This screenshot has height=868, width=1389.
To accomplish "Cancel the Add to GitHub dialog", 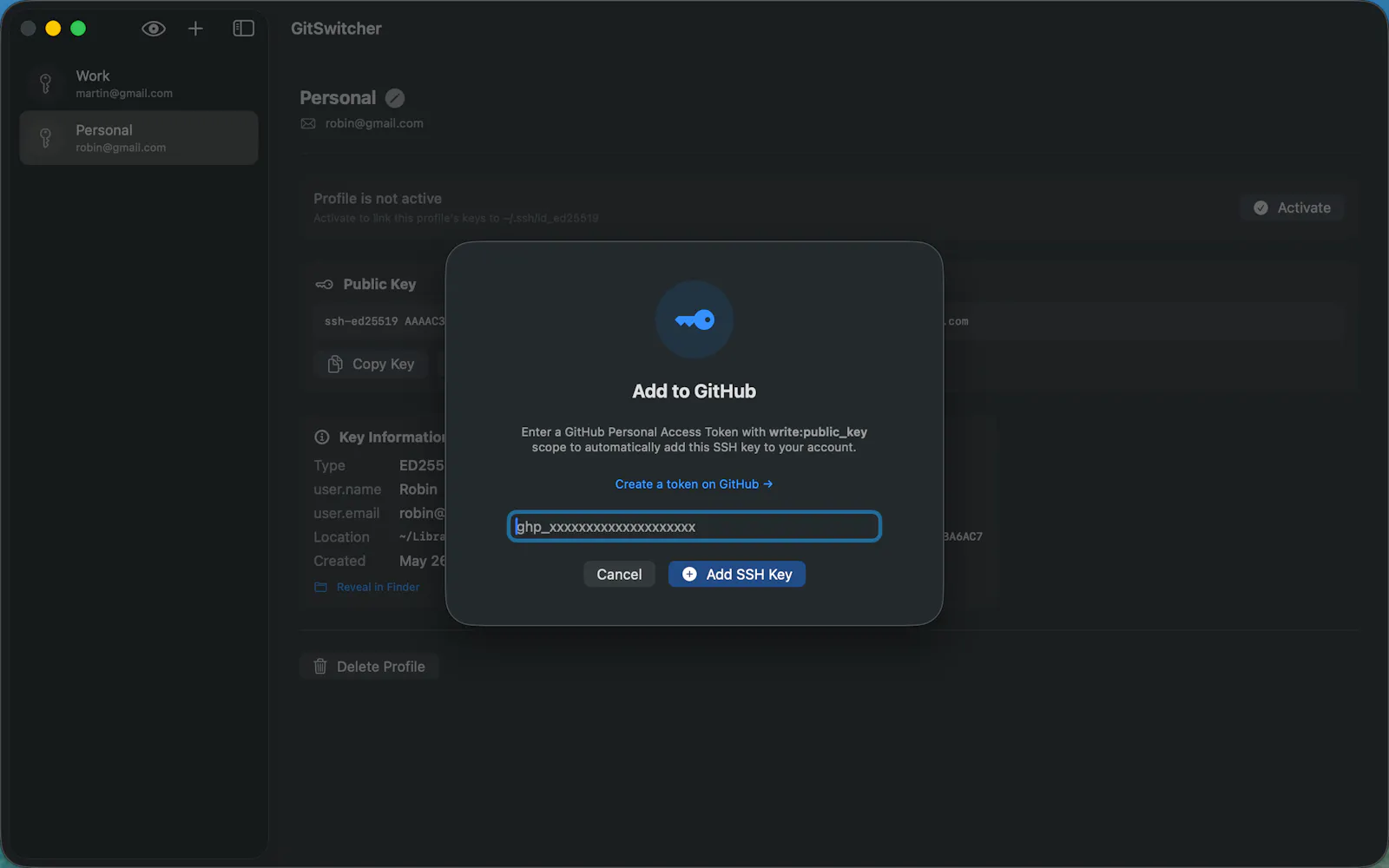I will 619,574.
